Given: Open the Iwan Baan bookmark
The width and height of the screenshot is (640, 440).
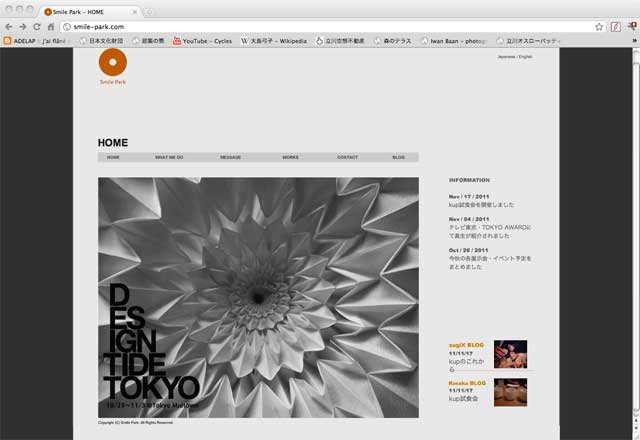Looking at the screenshot, I should click(x=453, y=41).
